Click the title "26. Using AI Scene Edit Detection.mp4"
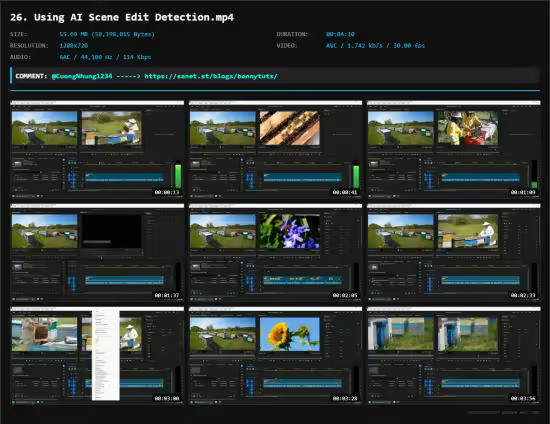Image resolution: width=550 pixels, height=424 pixels. click(122, 17)
